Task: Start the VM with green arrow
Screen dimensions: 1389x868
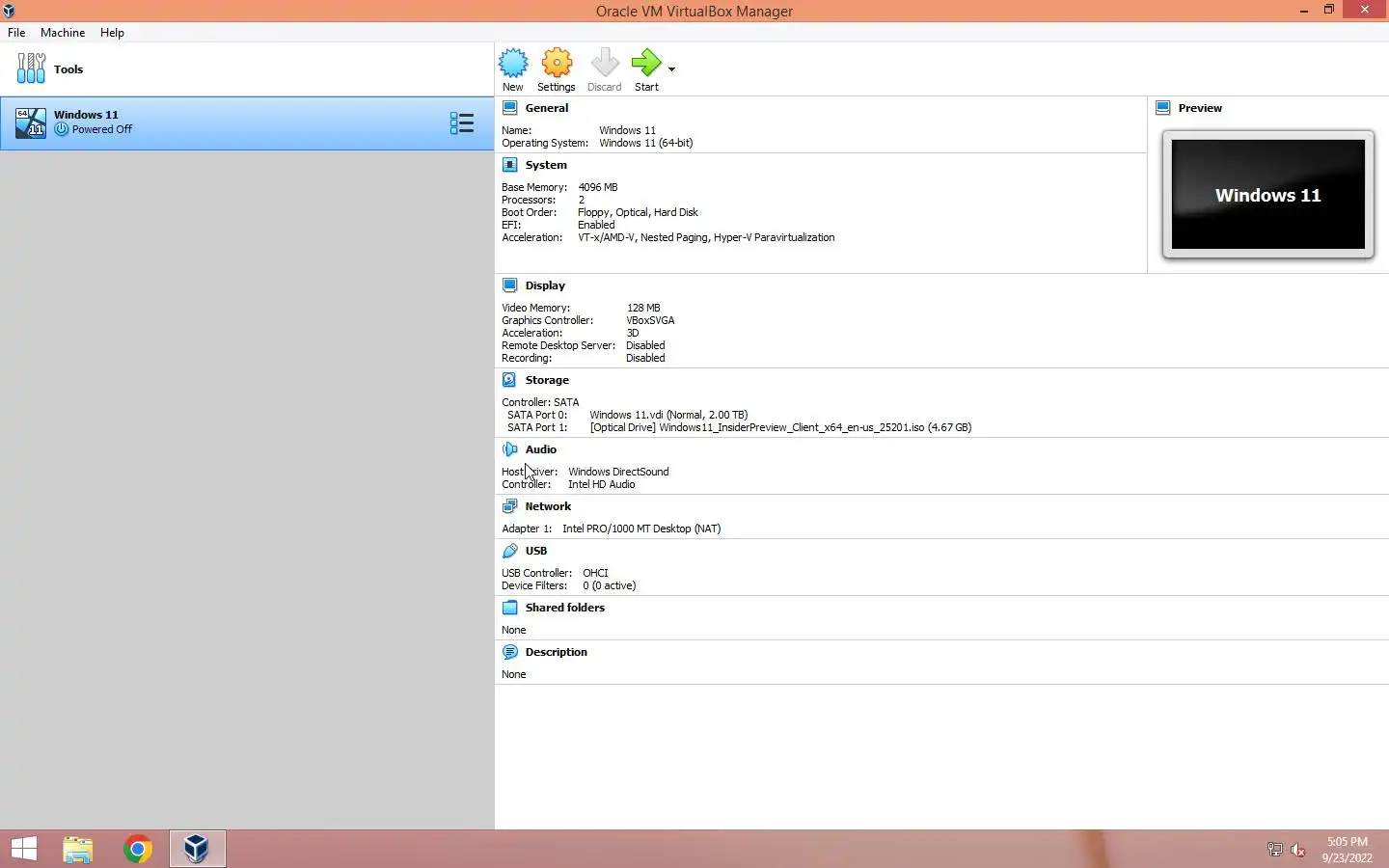Action: coord(646,64)
